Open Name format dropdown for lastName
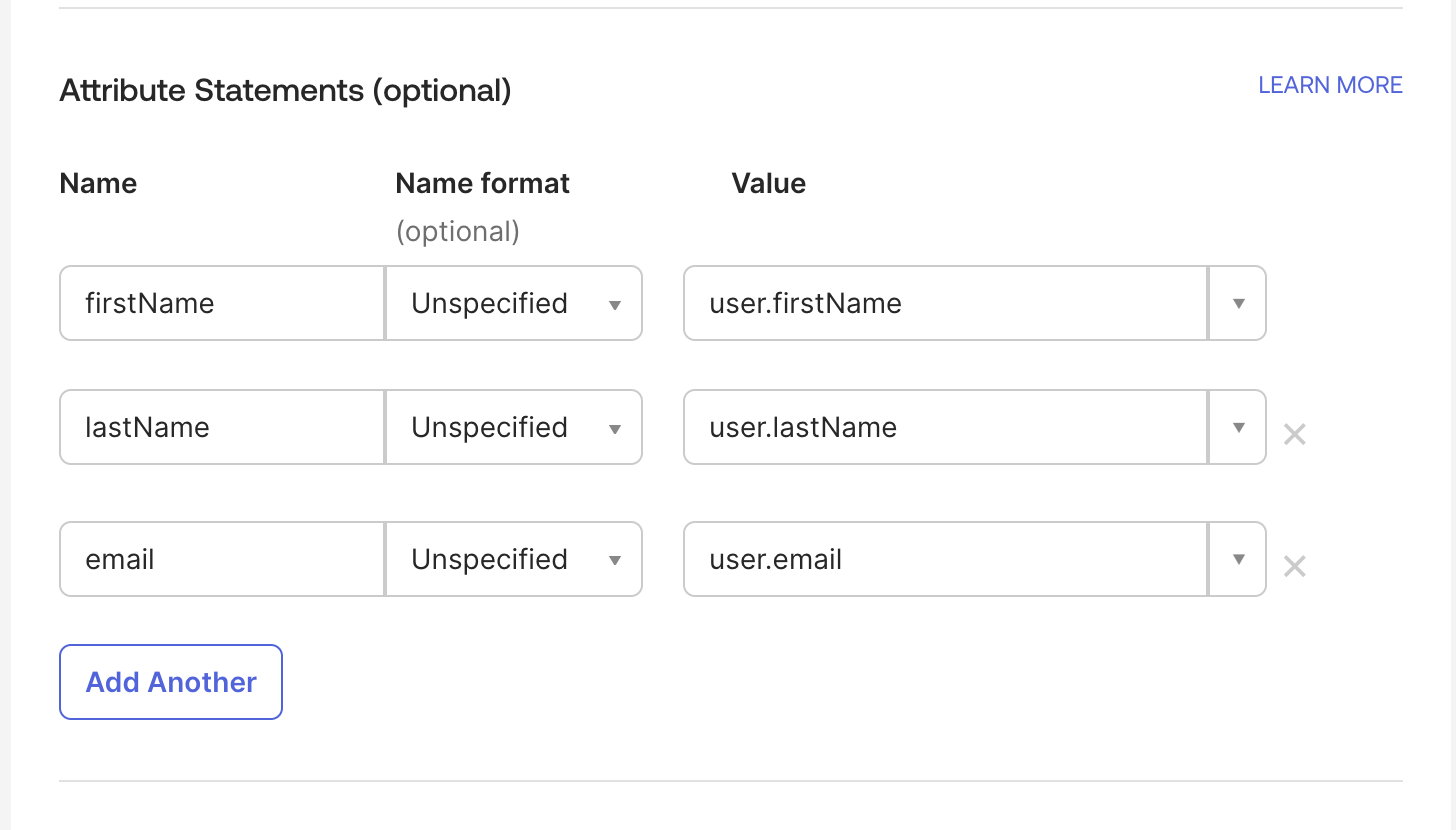This screenshot has width=1456, height=830. pyautogui.click(x=514, y=427)
